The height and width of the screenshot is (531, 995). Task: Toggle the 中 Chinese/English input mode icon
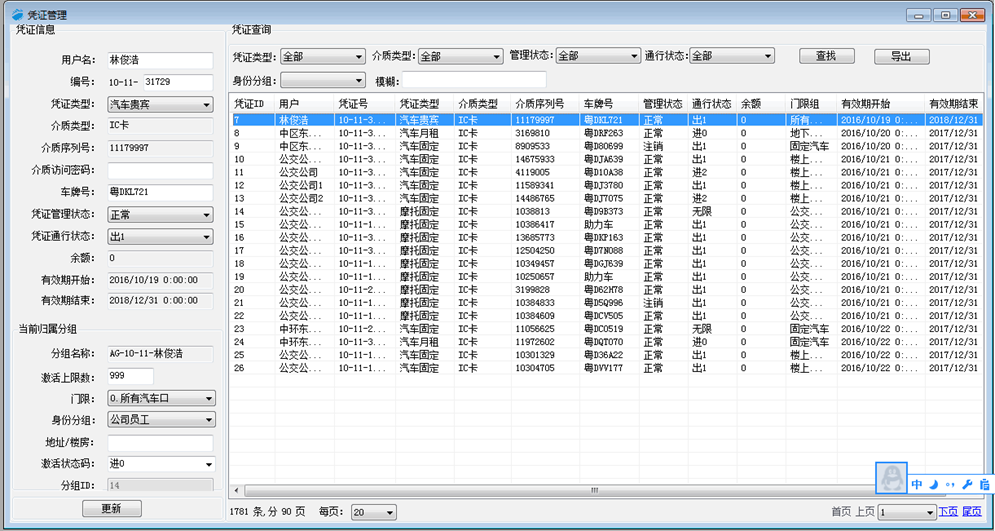point(916,485)
